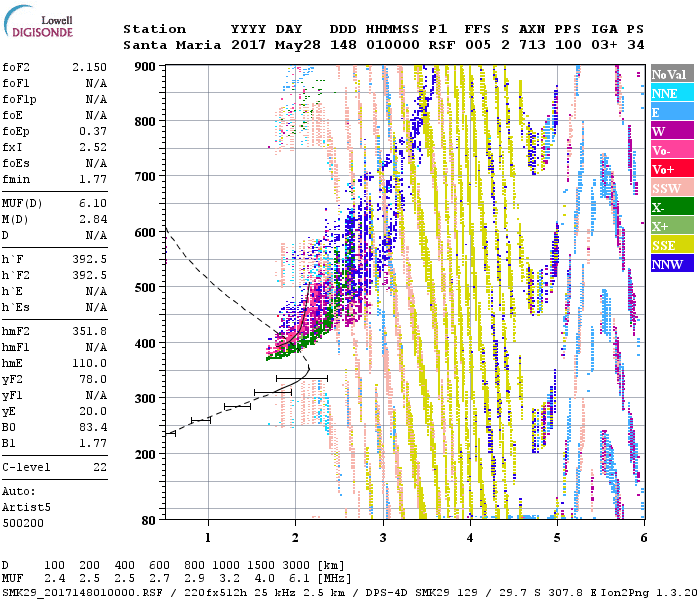Click the MUF 6.1 value for 3000 km
Viewport: 700px width, 600px height.
299,579
